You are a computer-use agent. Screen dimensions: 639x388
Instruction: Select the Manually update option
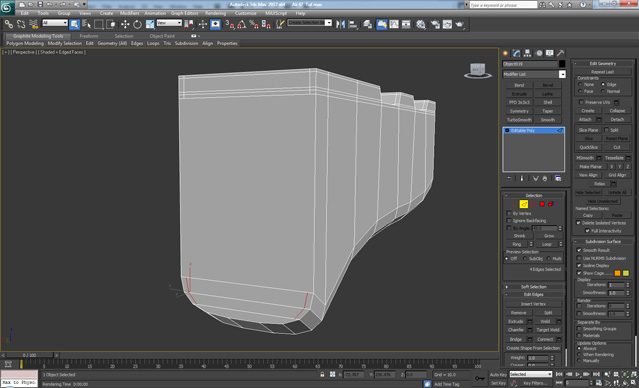pos(579,361)
